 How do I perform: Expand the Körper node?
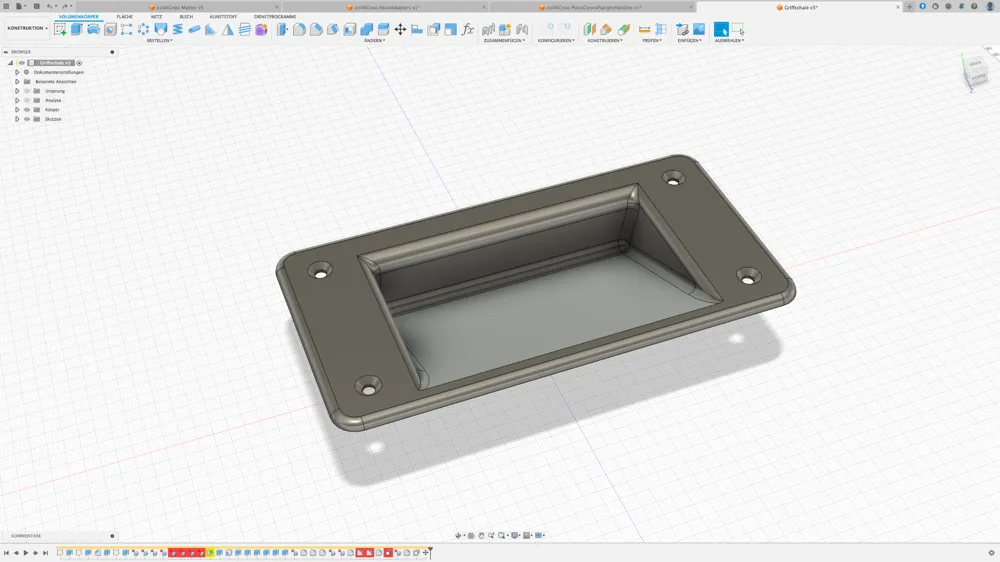[x=17, y=110]
